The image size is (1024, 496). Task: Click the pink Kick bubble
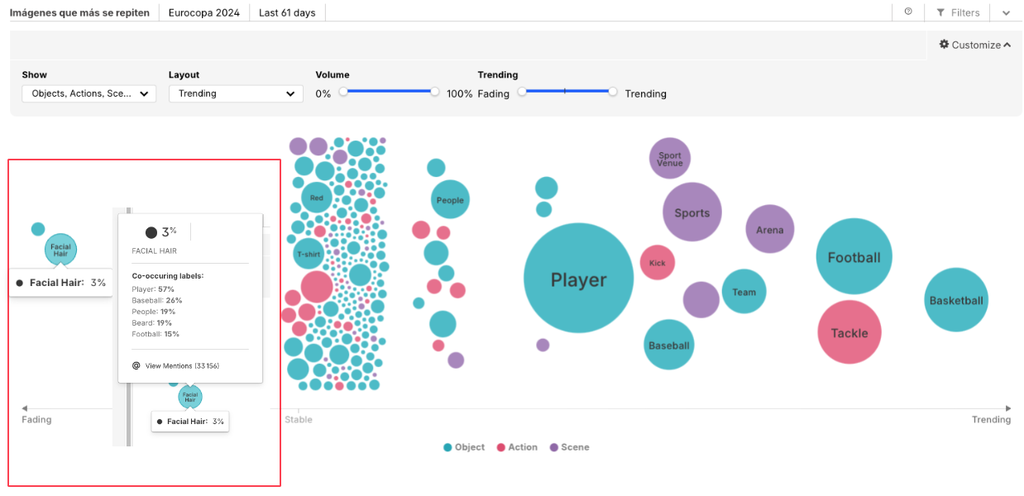657,263
